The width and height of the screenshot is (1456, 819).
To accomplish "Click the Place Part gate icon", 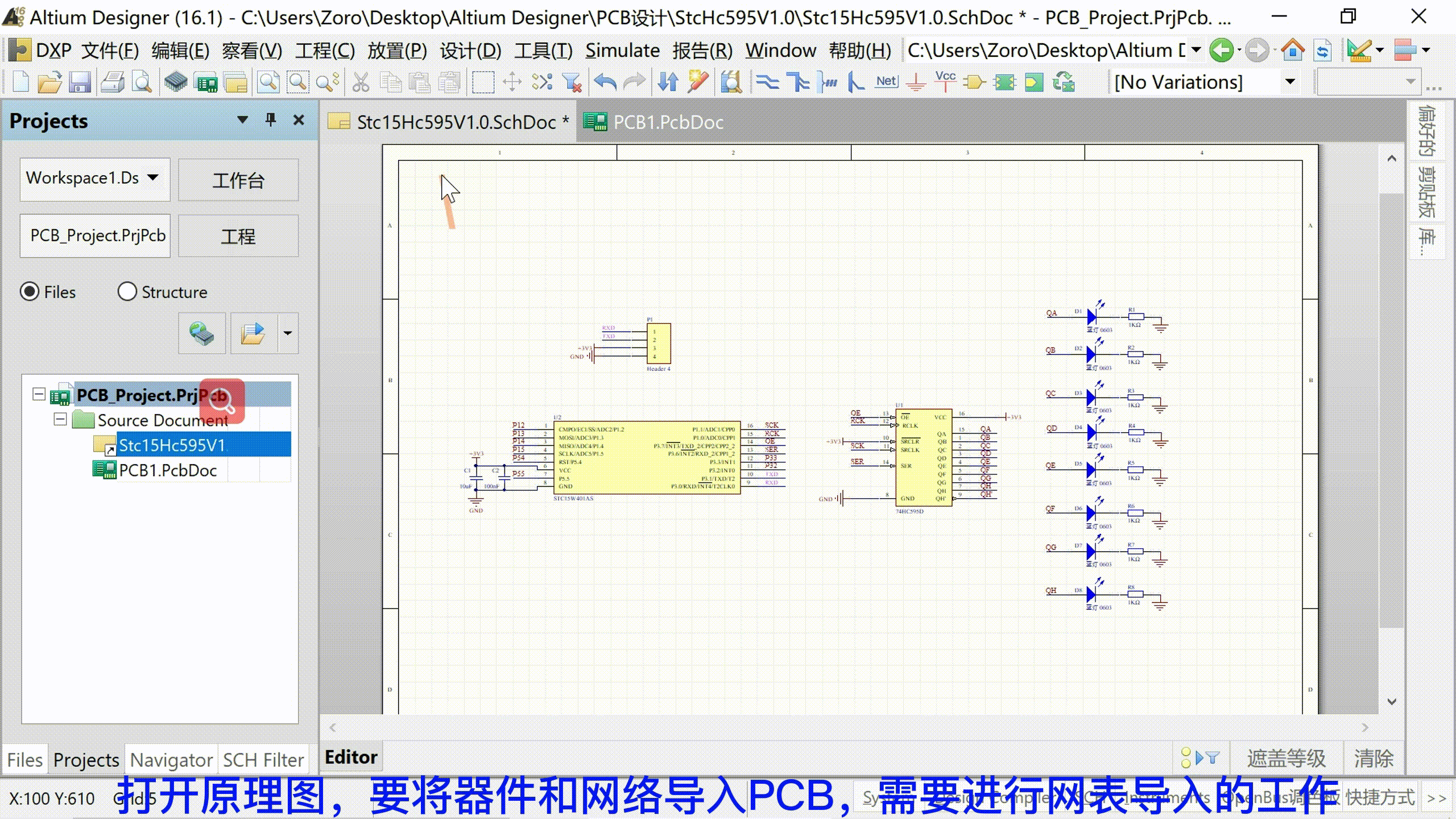I will click(x=974, y=82).
